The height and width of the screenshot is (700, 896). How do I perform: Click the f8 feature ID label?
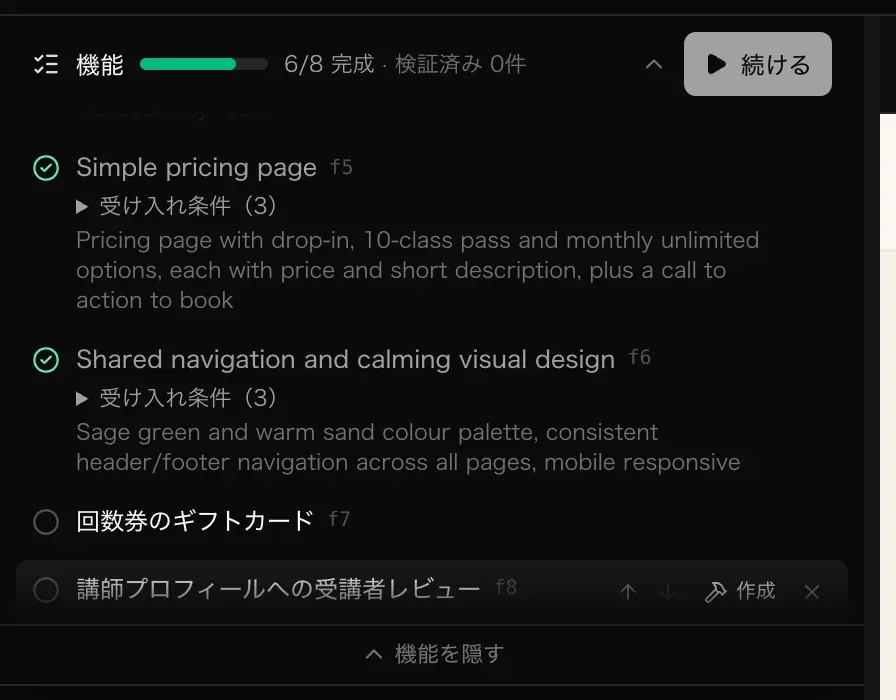506,587
